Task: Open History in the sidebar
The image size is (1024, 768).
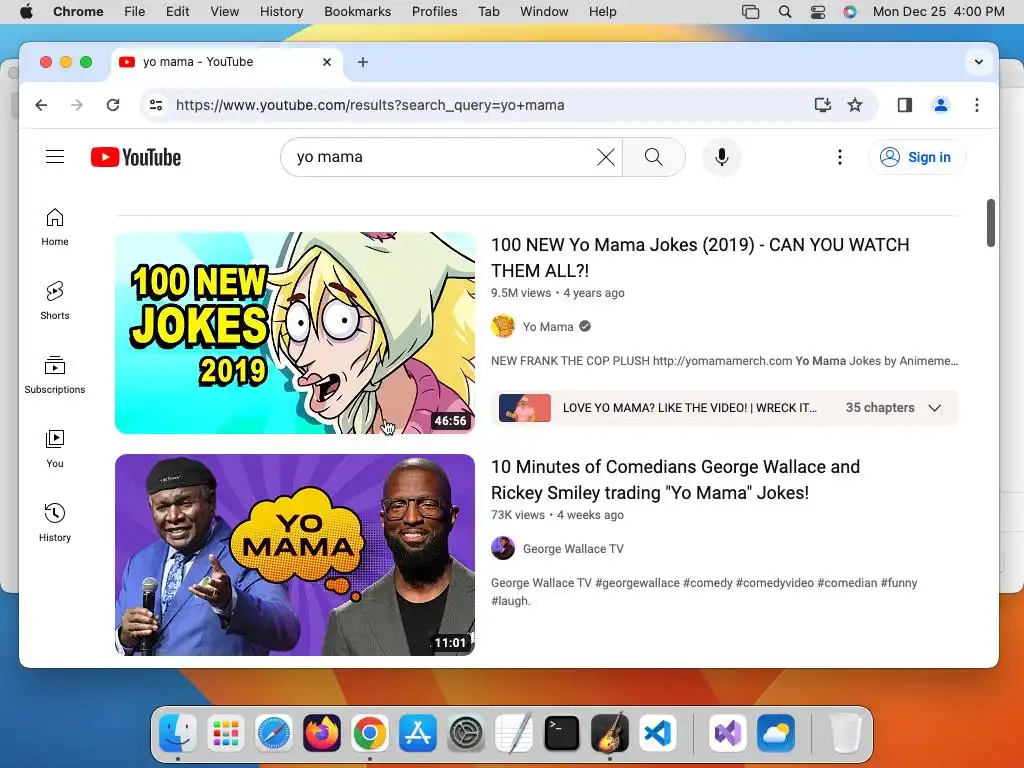Action: [55, 522]
